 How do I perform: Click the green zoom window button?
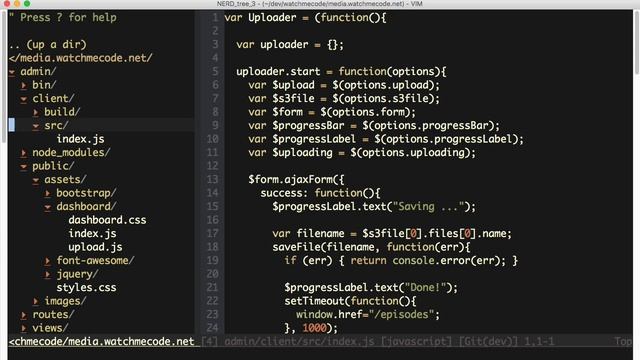click(x=27, y=3)
